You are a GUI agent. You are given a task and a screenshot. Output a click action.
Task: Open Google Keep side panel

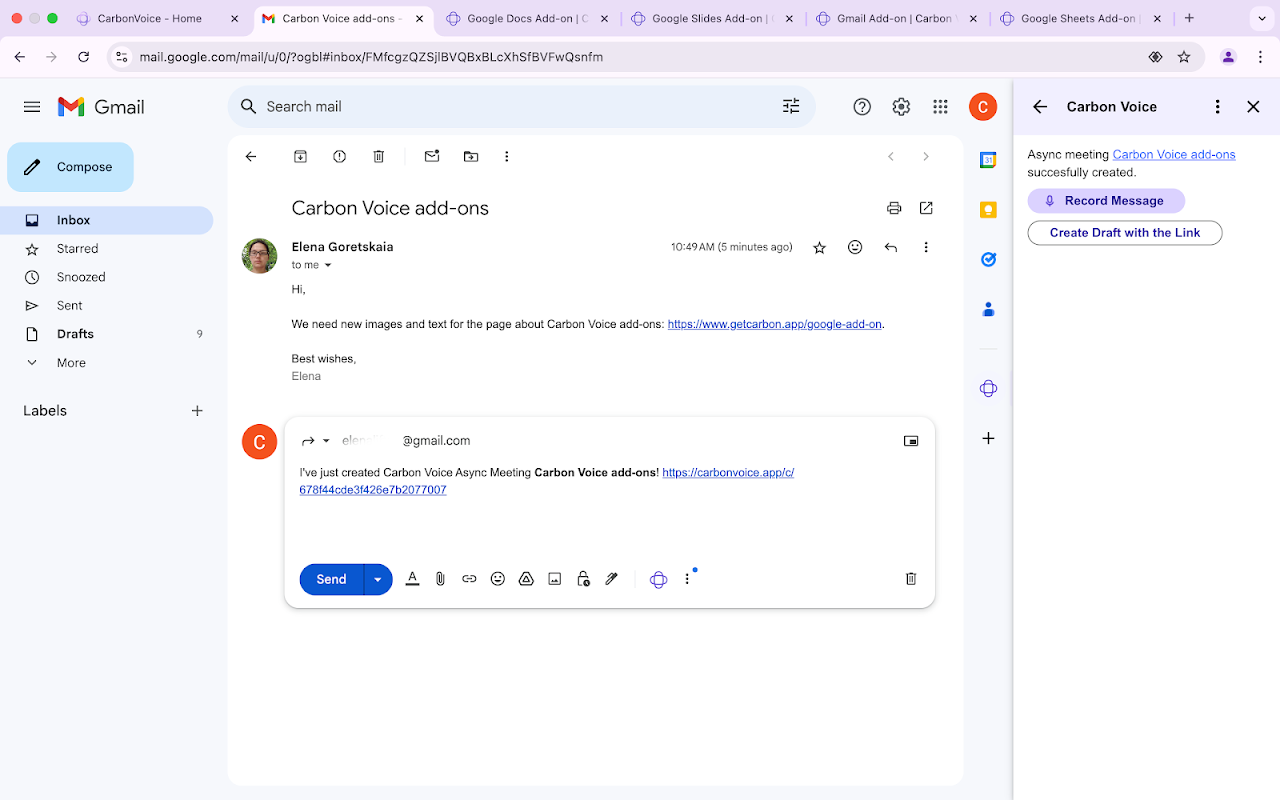click(x=988, y=210)
